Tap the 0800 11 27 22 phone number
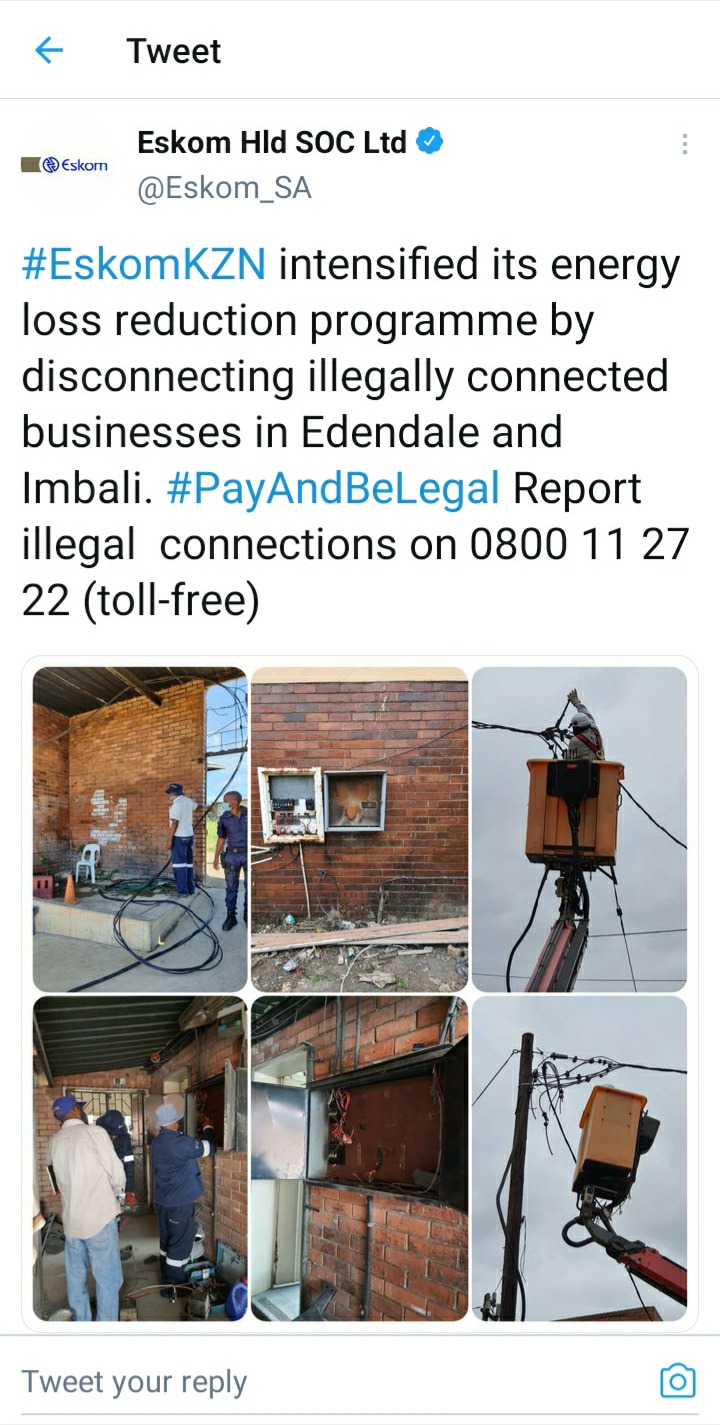720x1425 pixels. click(x=355, y=573)
